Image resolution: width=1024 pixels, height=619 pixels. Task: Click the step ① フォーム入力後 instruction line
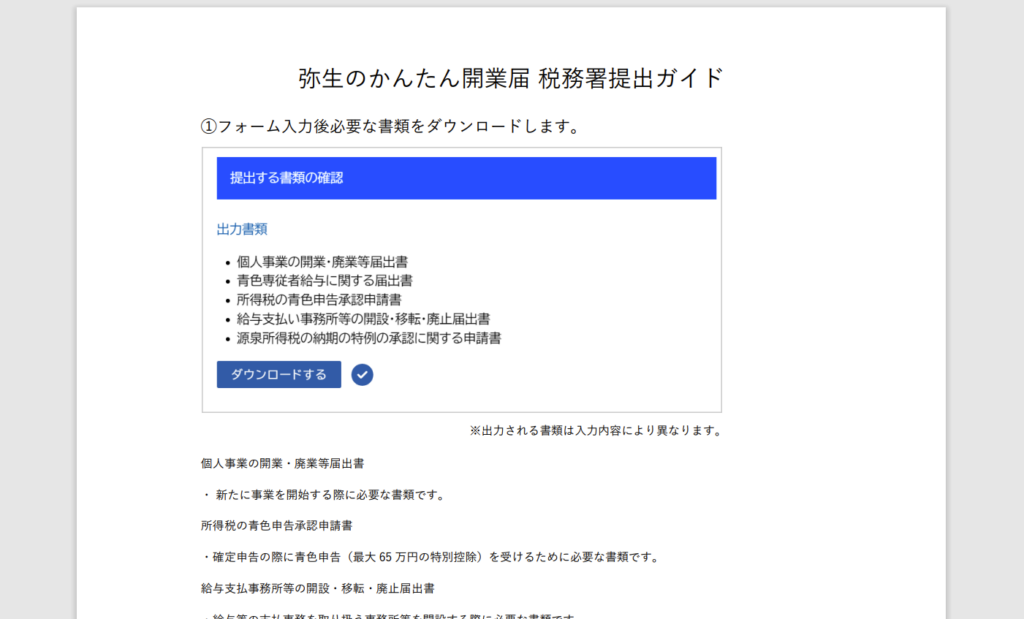[x=391, y=126]
